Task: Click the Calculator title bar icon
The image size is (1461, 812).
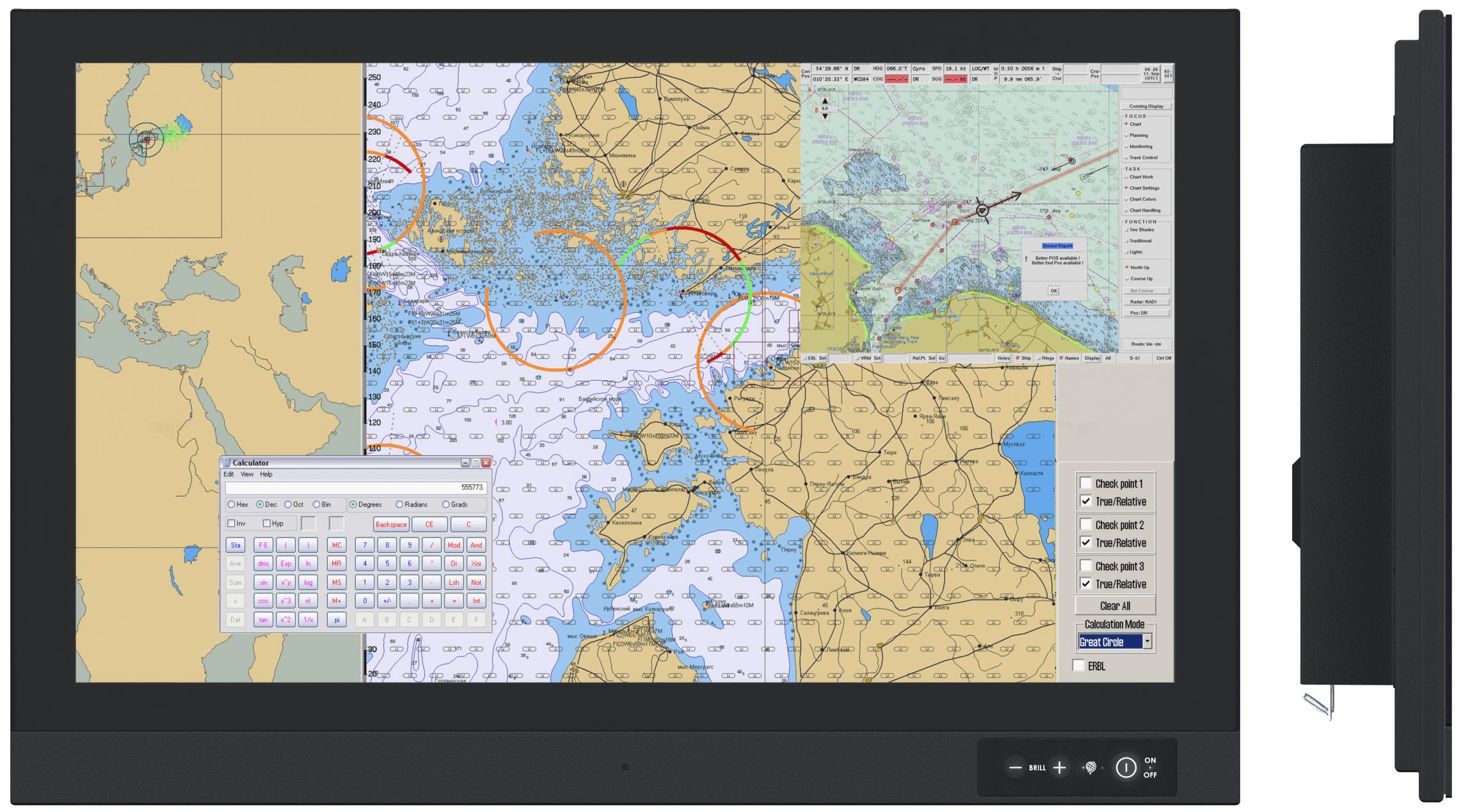Action: (226, 463)
